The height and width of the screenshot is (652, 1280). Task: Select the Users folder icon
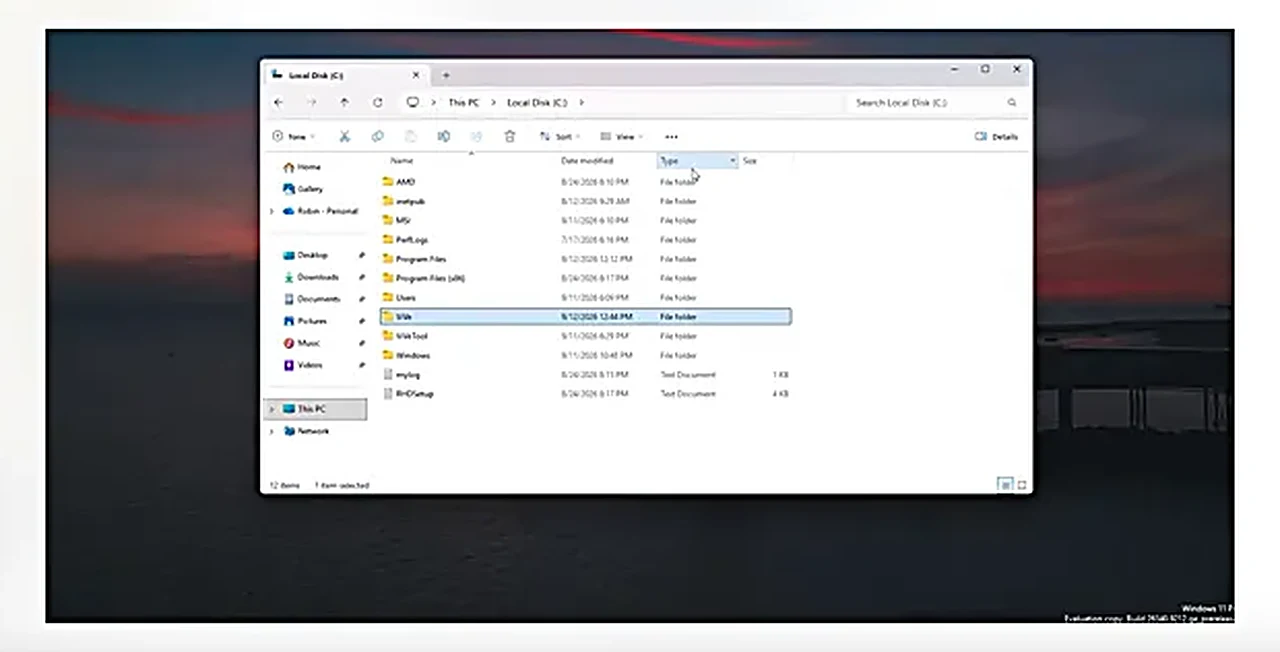[388, 298]
